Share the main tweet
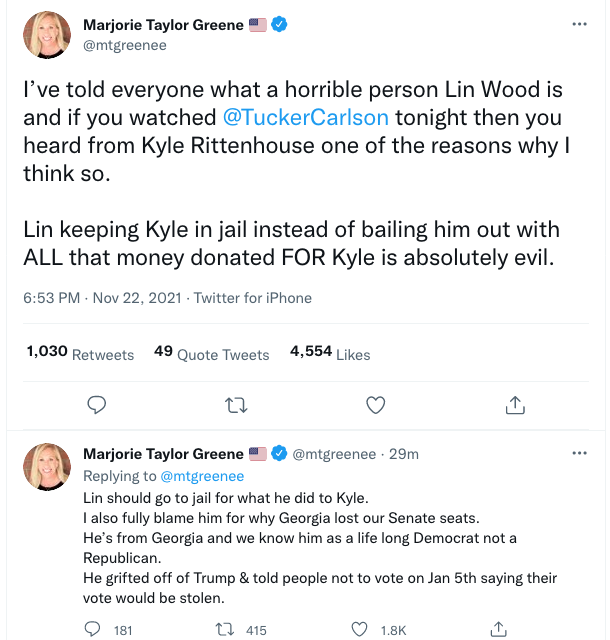The height and width of the screenshot is (640, 610). click(x=515, y=405)
